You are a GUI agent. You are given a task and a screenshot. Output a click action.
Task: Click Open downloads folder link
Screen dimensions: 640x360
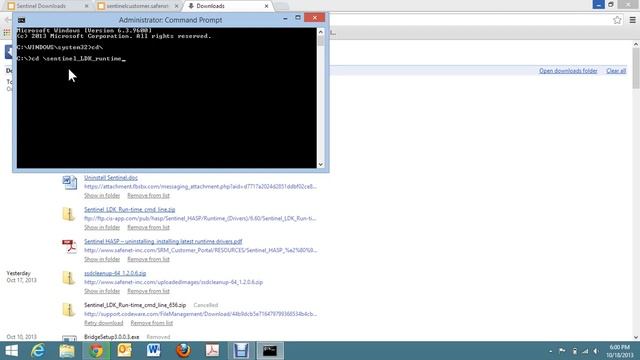click(x=568, y=71)
